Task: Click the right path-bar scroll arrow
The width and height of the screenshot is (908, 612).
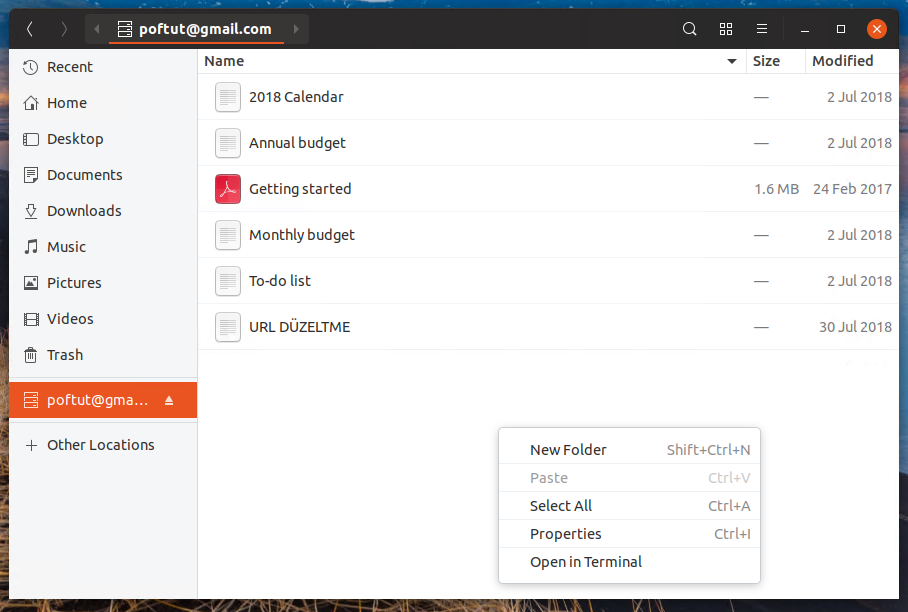Action: coord(296,29)
